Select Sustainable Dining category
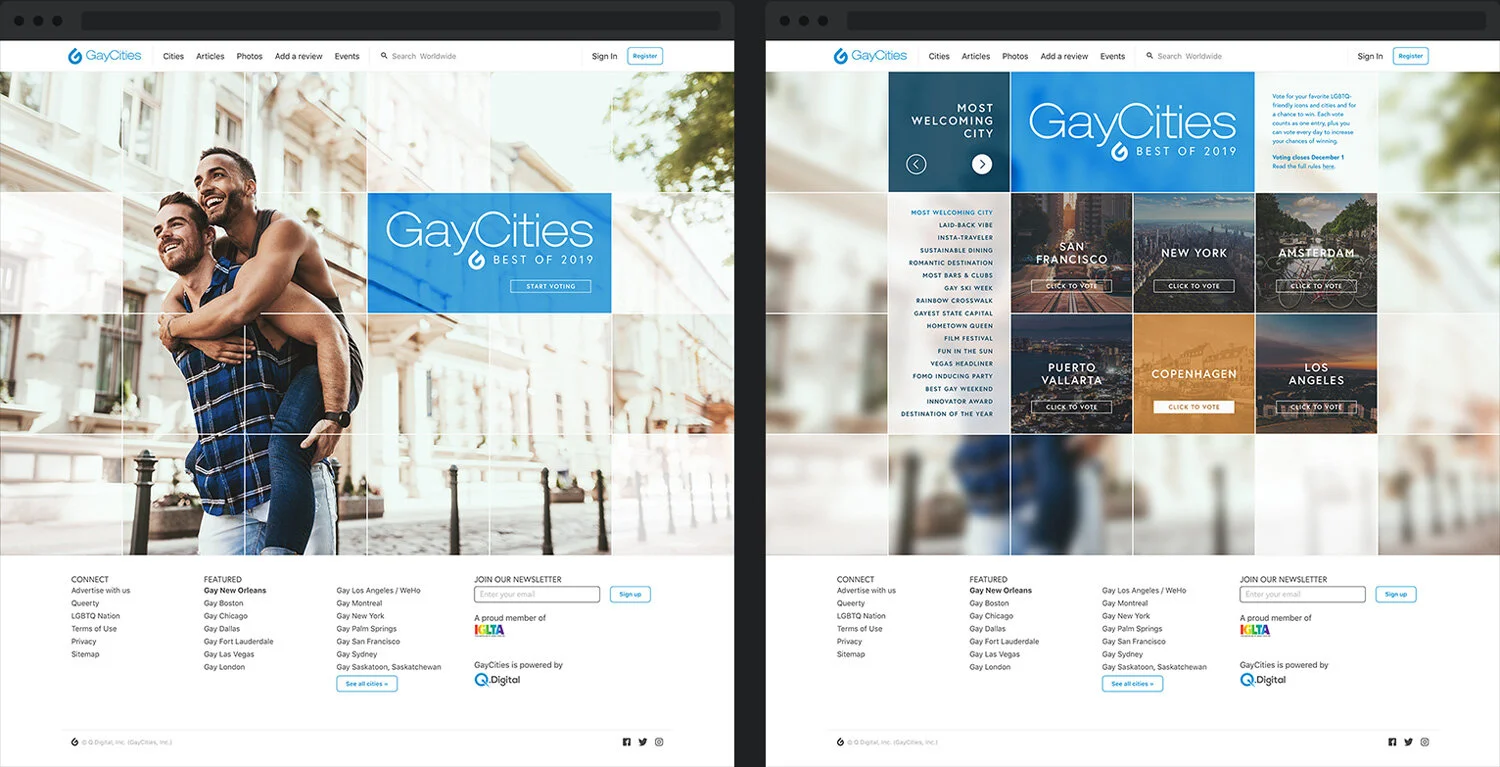The image size is (1500, 767). (956, 251)
